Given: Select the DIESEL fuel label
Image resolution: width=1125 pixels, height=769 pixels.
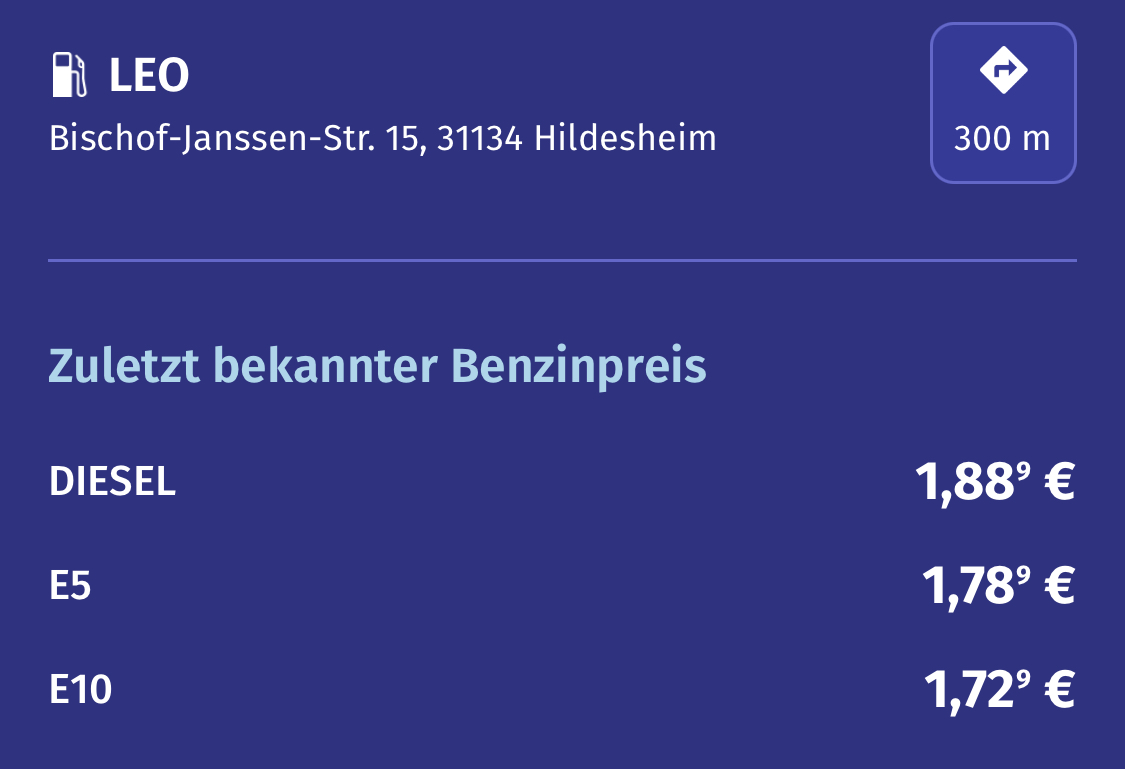Looking at the screenshot, I should tap(112, 482).
